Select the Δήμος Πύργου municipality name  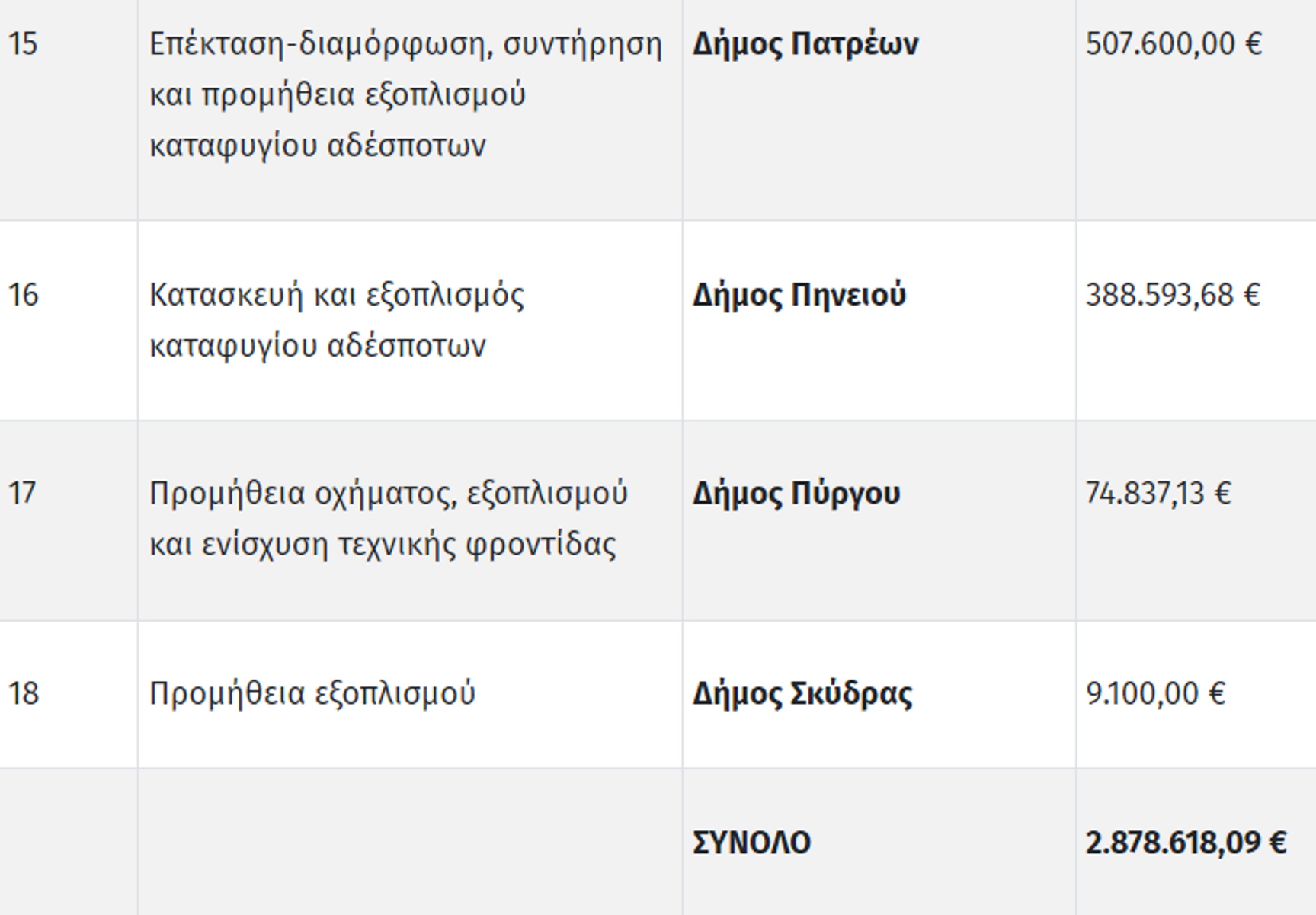[796, 494]
